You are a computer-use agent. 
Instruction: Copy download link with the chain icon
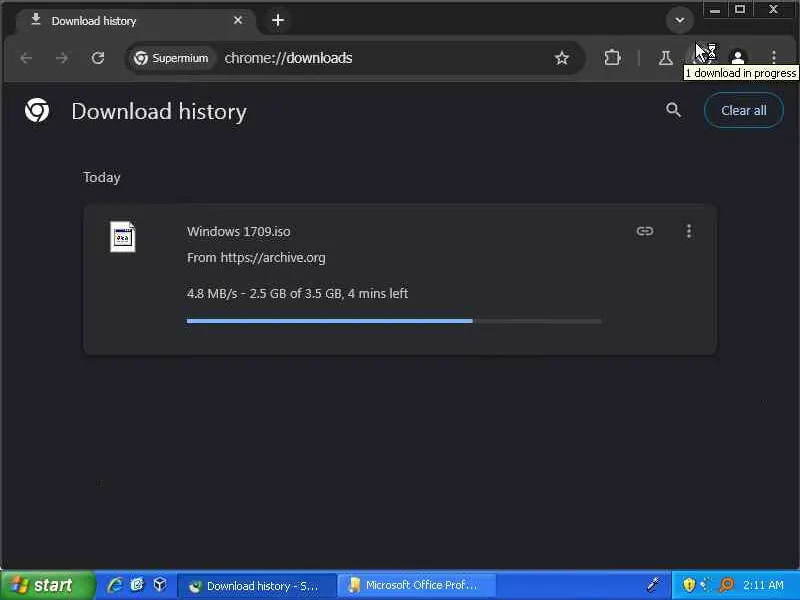(x=645, y=231)
